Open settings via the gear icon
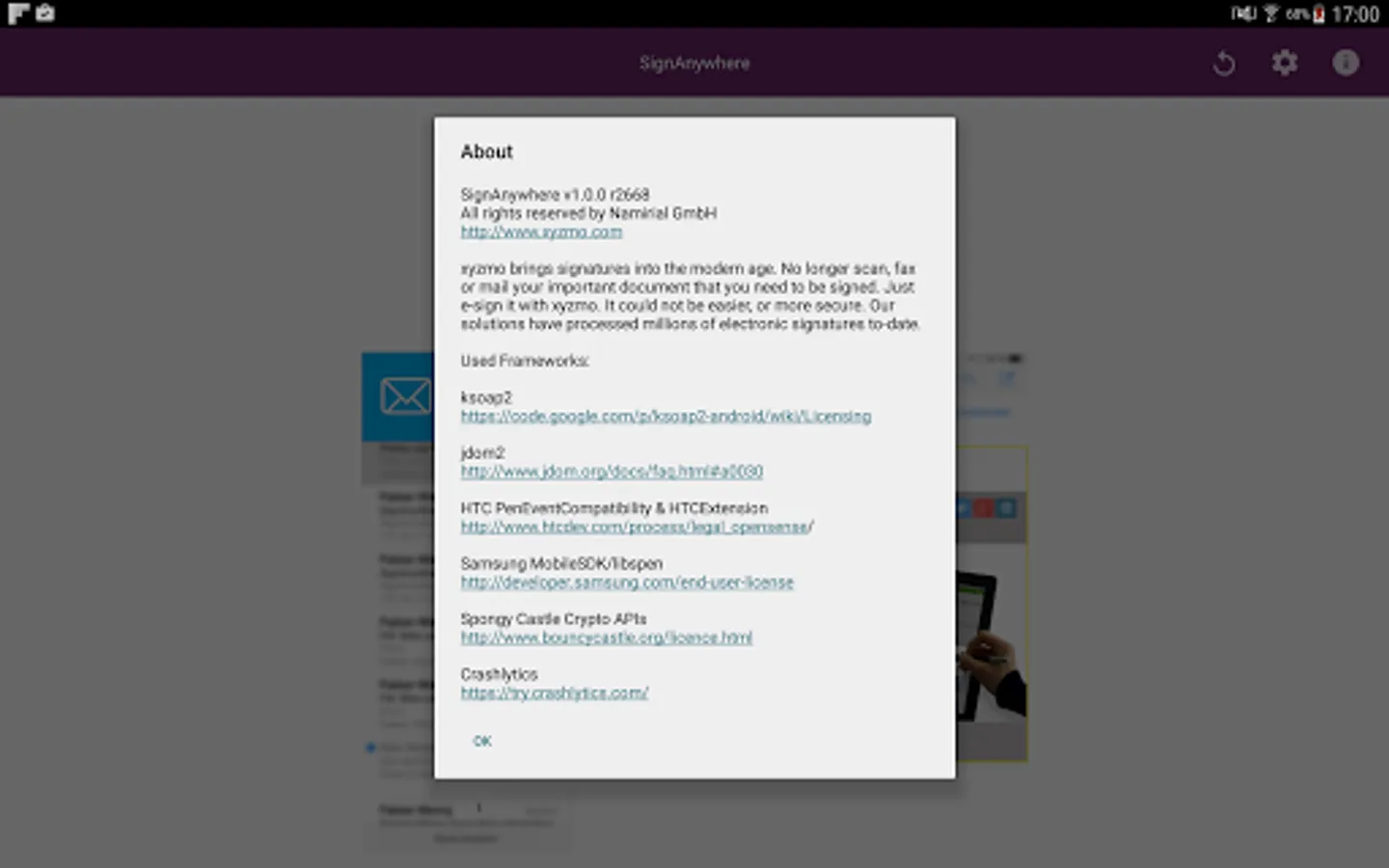This screenshot has height=868, width=1389. click(1284, 64)
